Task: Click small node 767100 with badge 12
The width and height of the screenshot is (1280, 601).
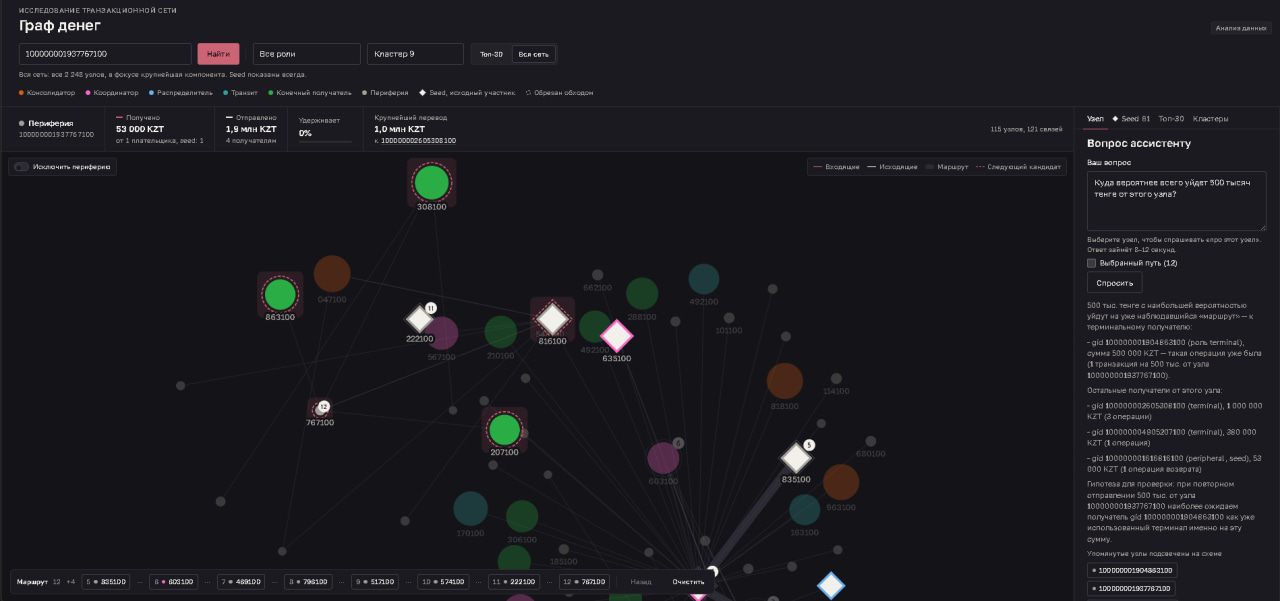Action: [321, 408]
